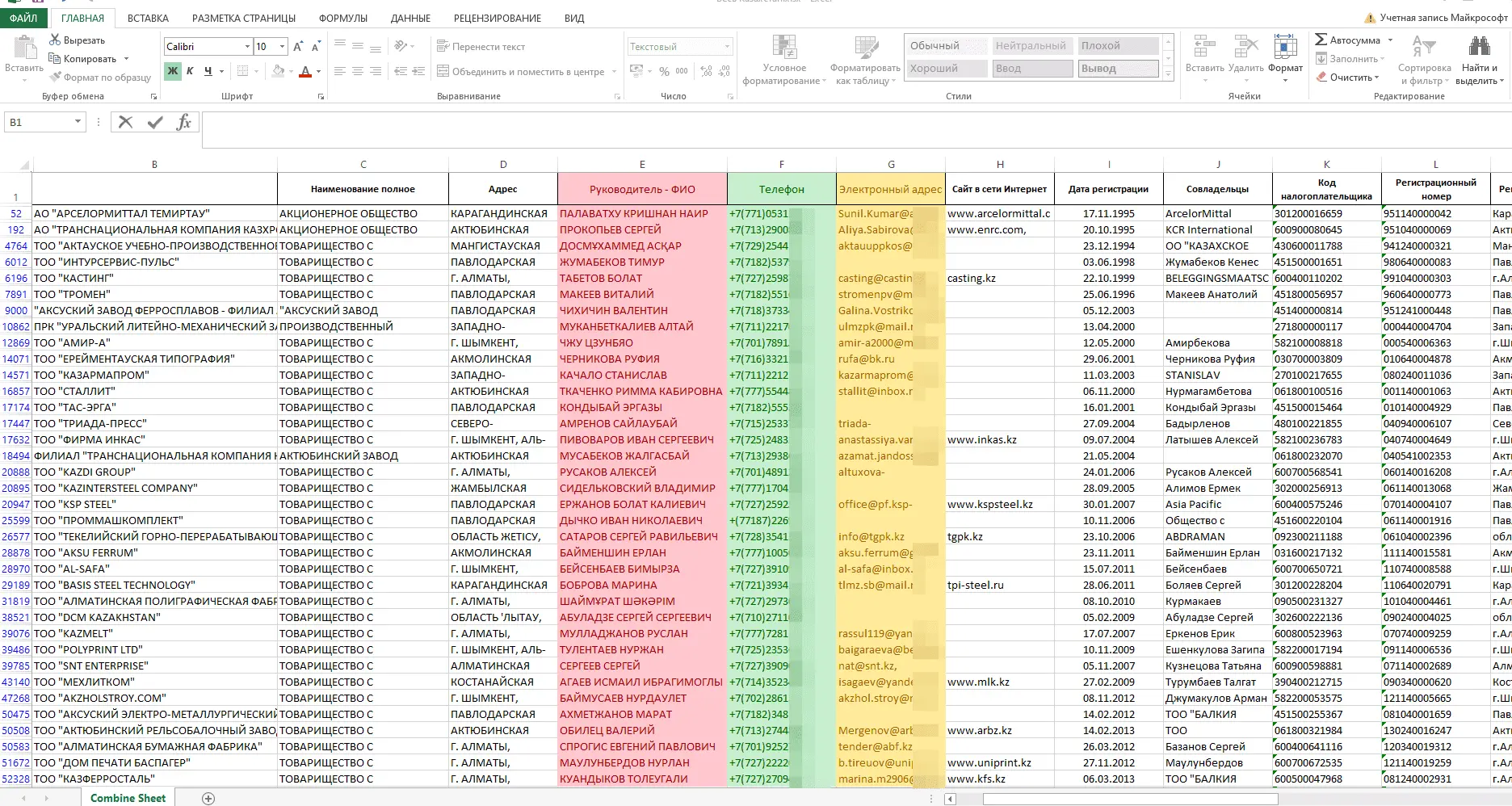Center text horizontally in the cell
1512x806 pixels.
pyautogui.click(x=358, y=71)
